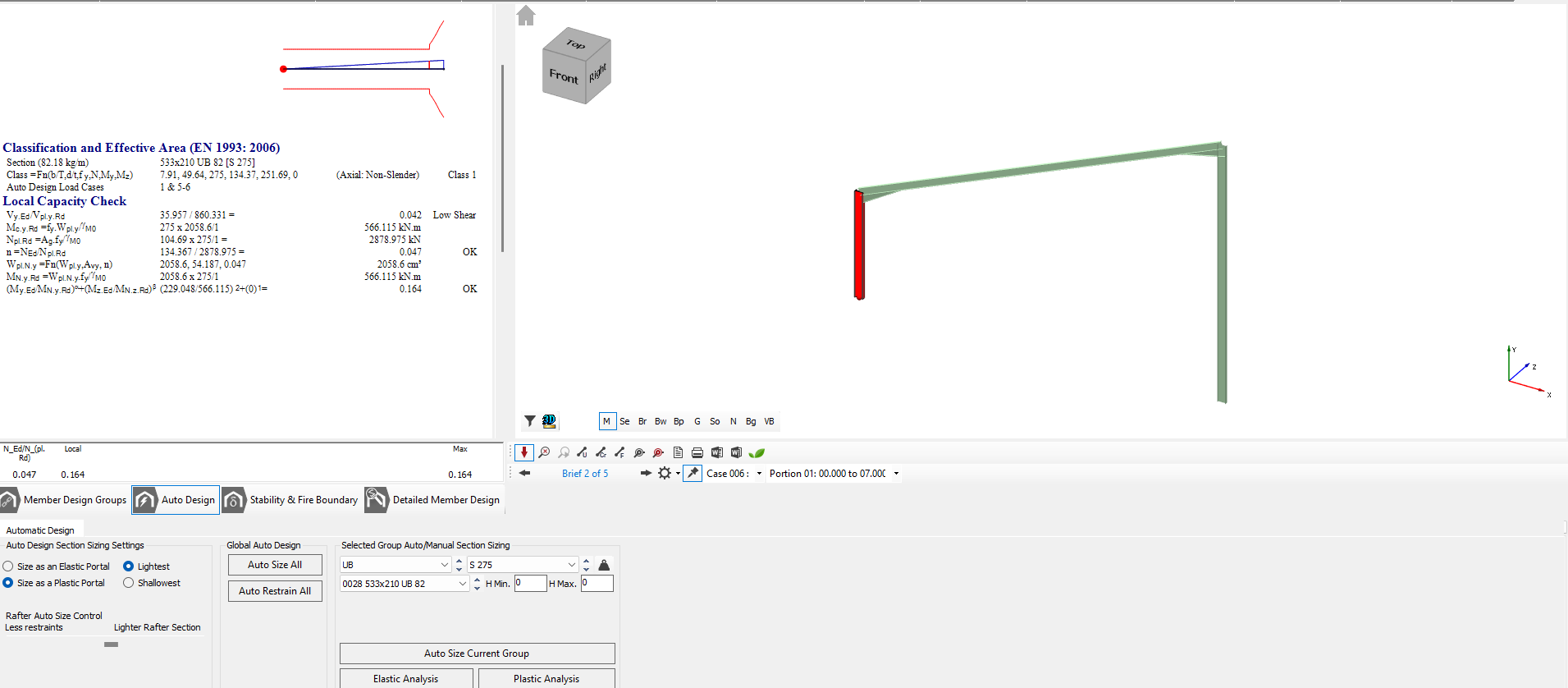Viewport: 1568px width, 688px height.
Task: Click the printer icon in toolbar
Action: pos(697,452)
